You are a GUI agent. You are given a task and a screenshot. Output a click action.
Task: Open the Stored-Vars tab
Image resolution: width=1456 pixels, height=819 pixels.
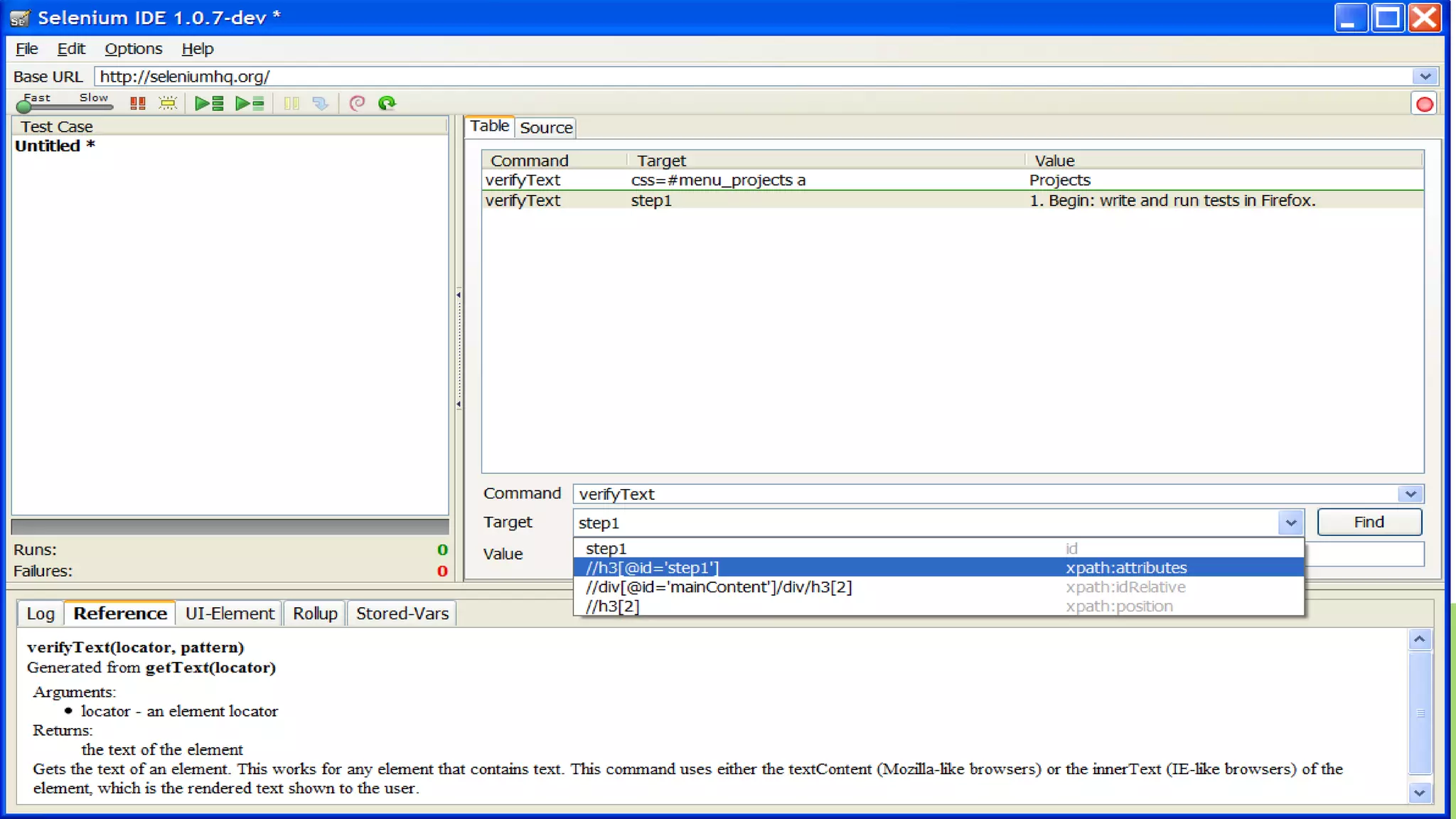pyautogui.click(x=402, y=614)
